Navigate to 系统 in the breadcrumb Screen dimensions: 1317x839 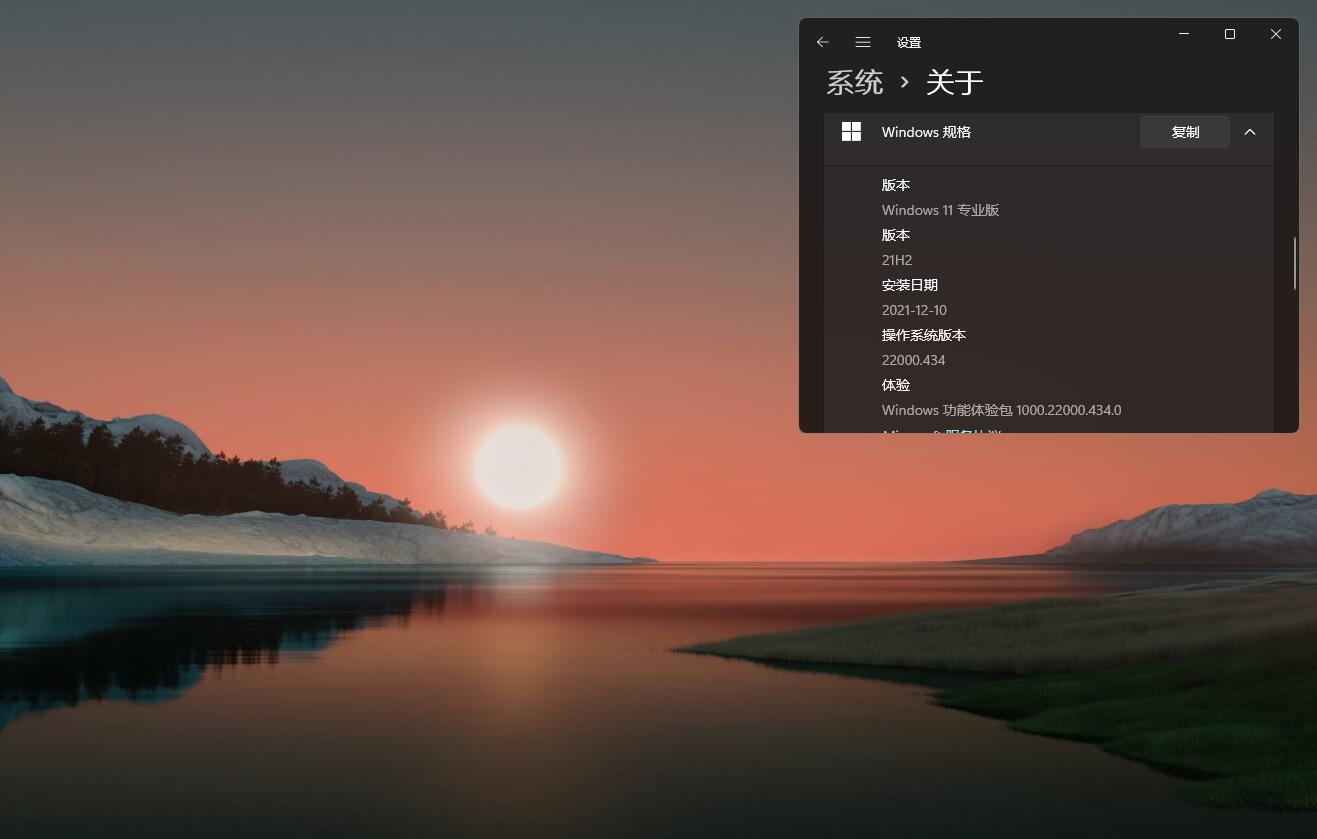tap(855, 82)
